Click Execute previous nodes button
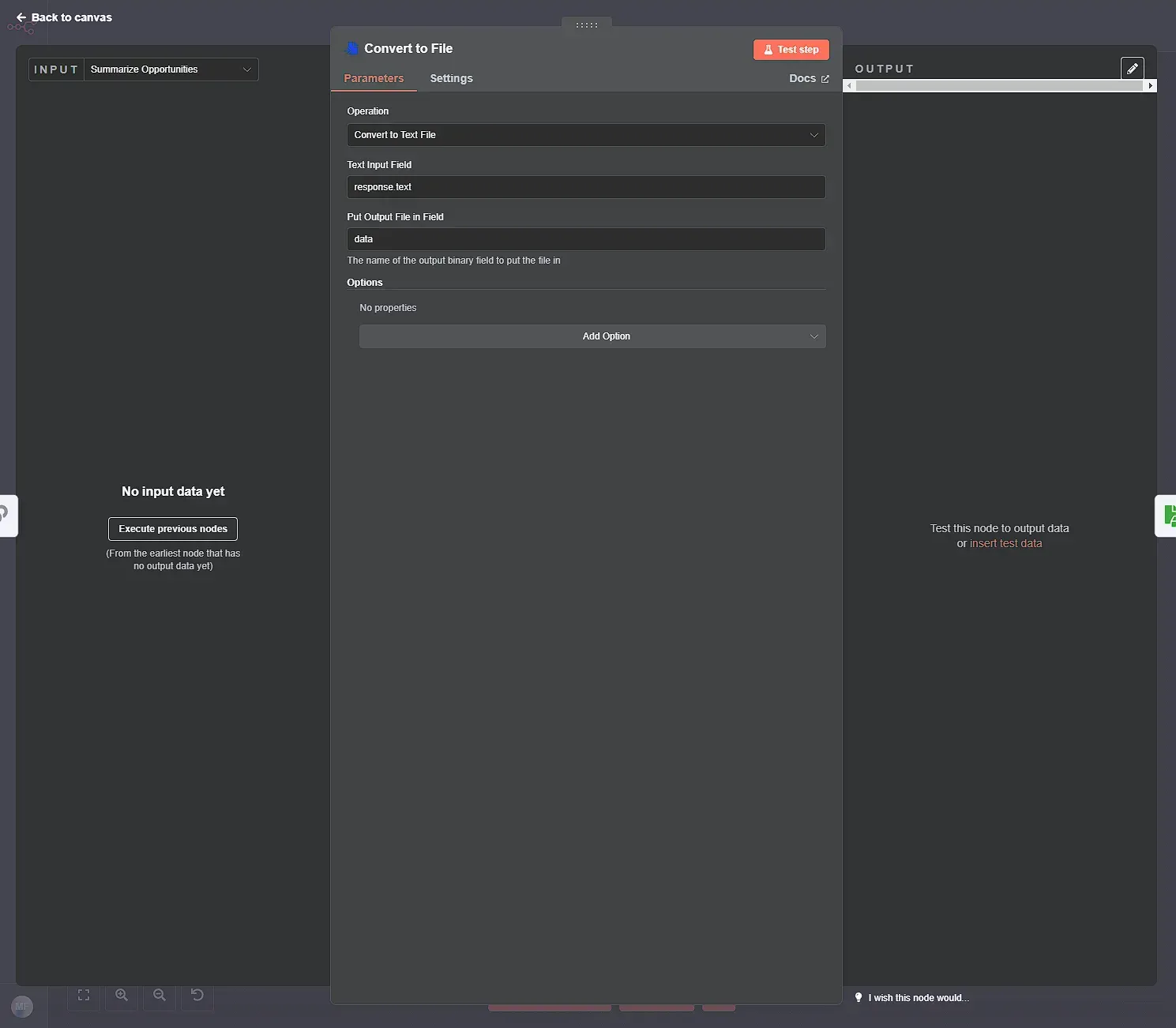 click(x=173, y=529)
